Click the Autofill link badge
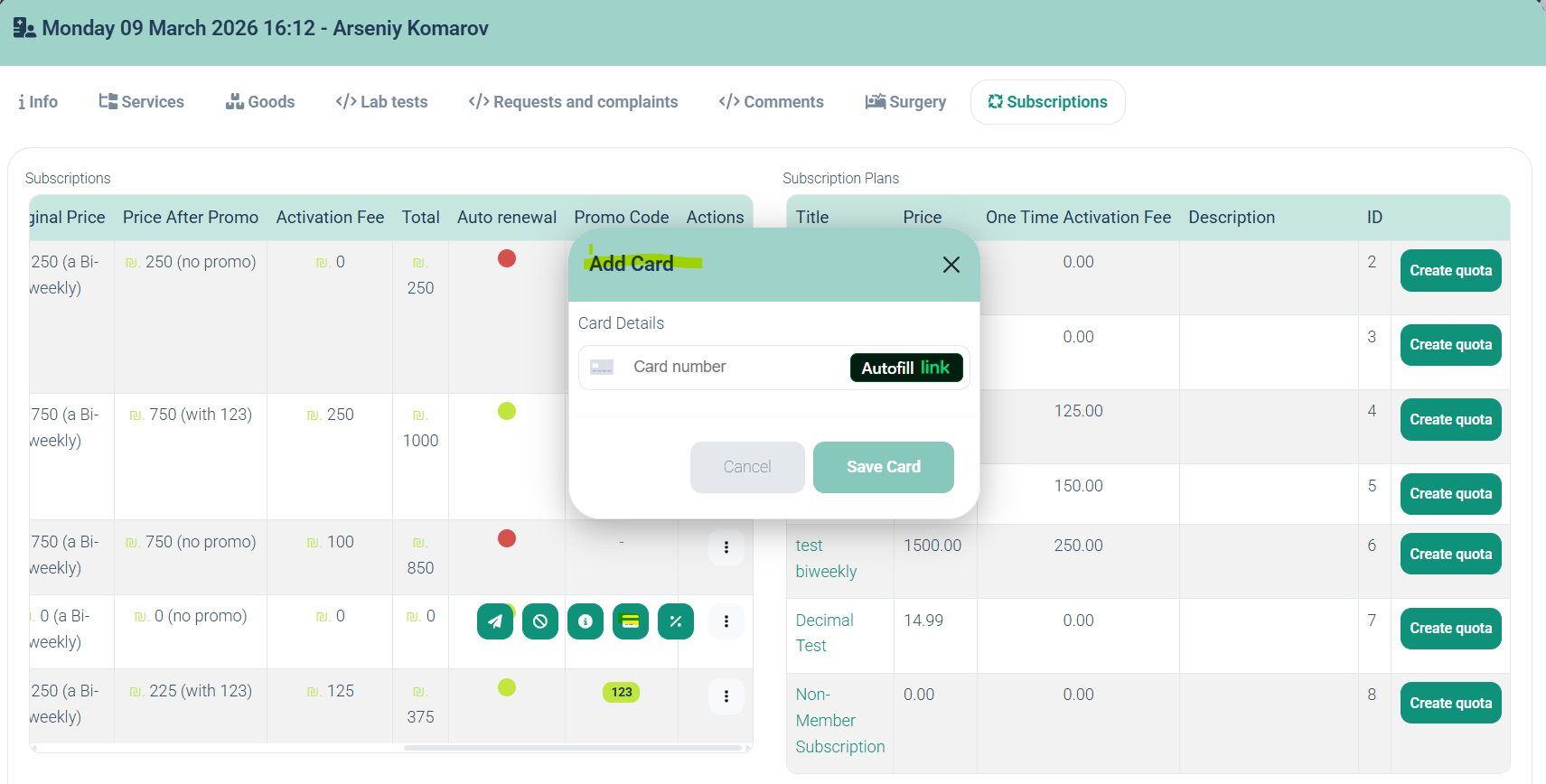Screen dimensions: 1546x784 click(x=905, y=368)
